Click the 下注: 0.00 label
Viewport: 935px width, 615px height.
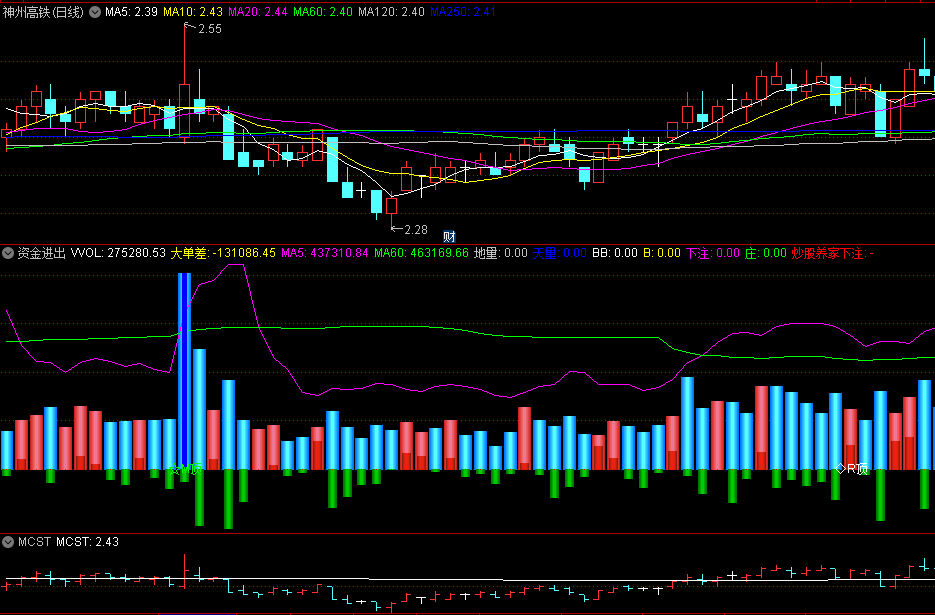click(x=713, y=253)
